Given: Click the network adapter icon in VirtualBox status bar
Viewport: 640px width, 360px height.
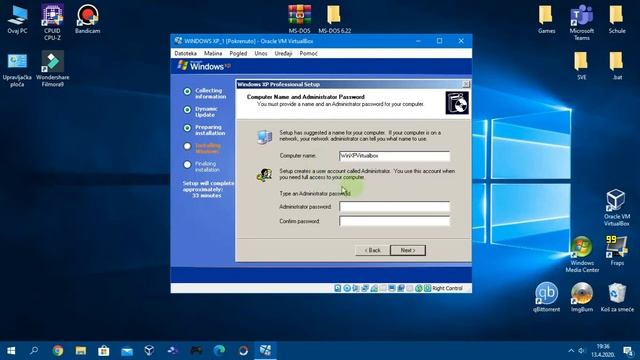Looking at the screenshot, I should tap(364, 288).
